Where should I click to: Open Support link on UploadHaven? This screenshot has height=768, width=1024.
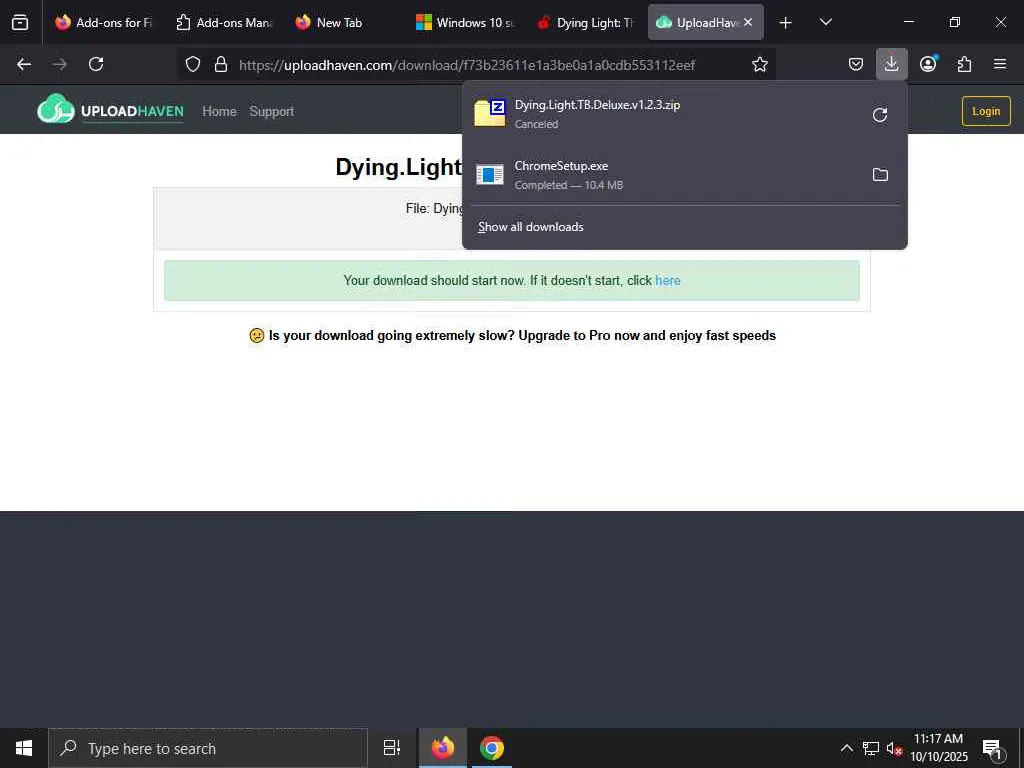coord(272,112)
